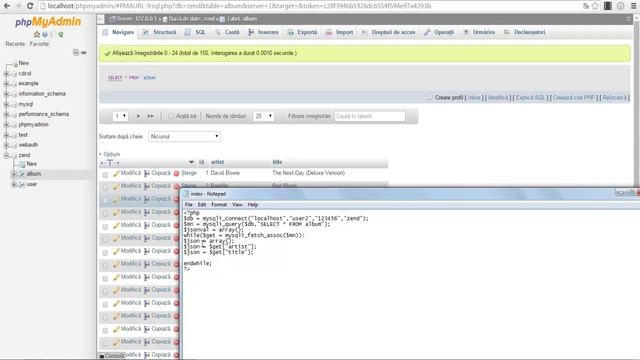Image resolution: width=640 pixels, height=360 pixels.
Task: Click Copiază icon in David Bowie row
Action: click(147, 173)
